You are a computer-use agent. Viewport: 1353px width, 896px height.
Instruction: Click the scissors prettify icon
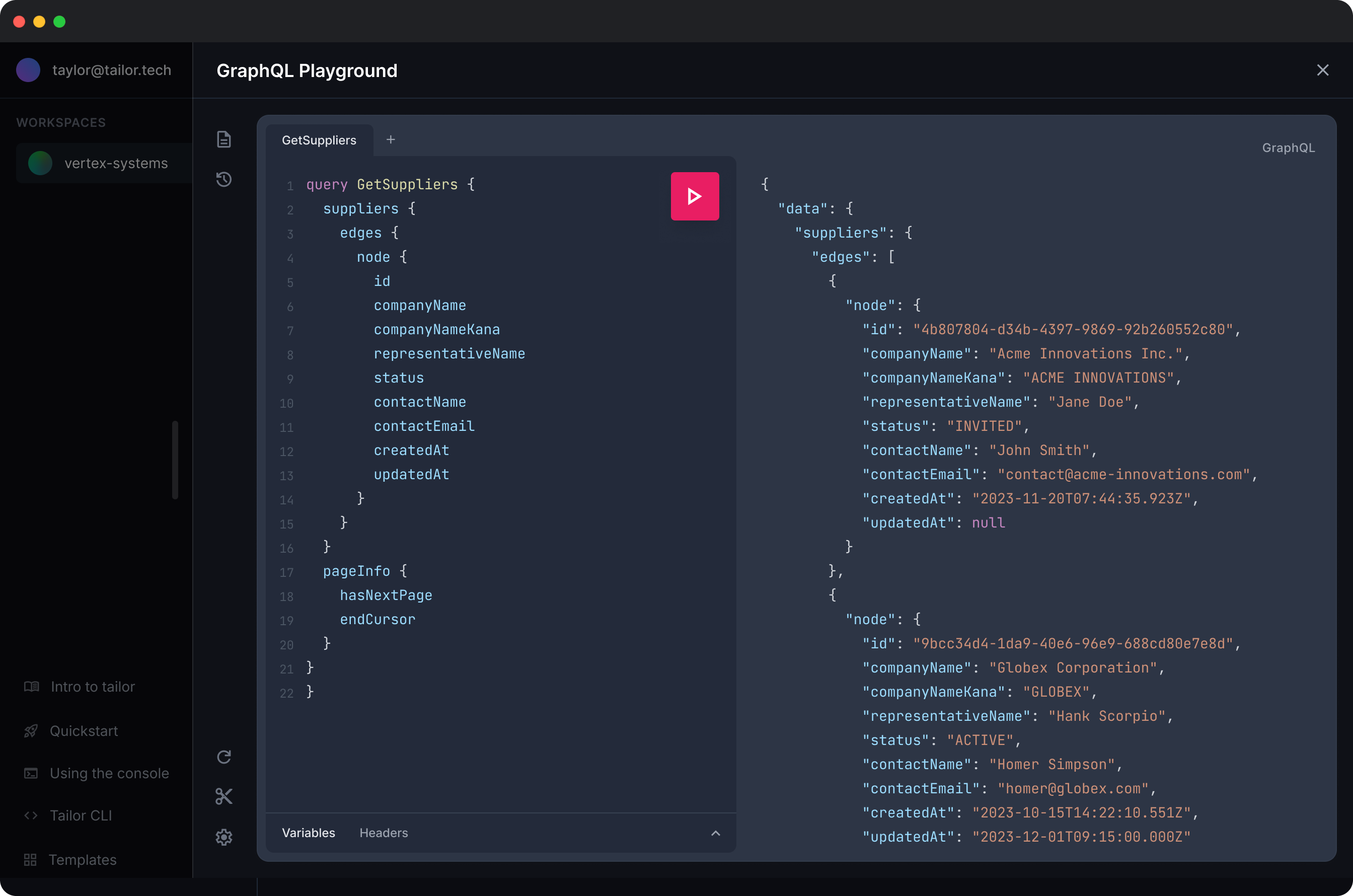(224, 796)
